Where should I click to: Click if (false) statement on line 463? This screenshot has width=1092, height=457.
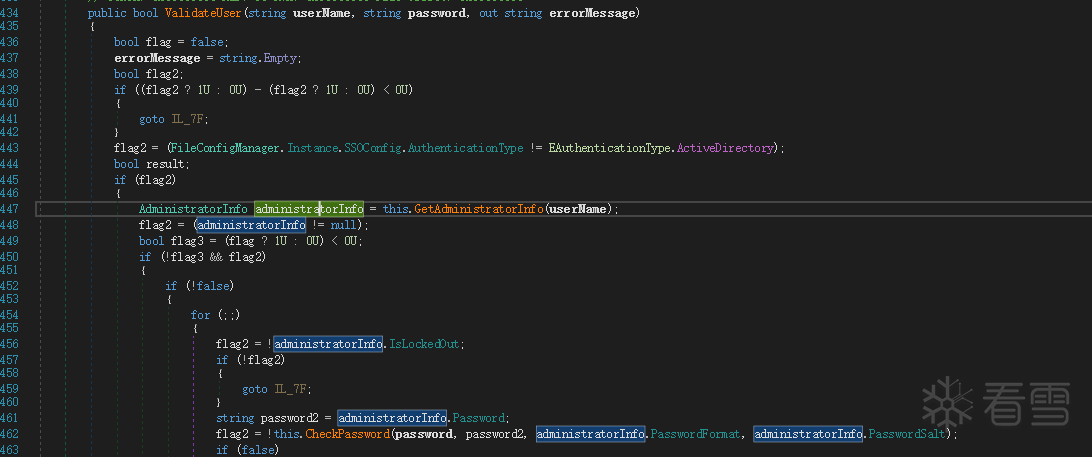(x=247, y=449)
